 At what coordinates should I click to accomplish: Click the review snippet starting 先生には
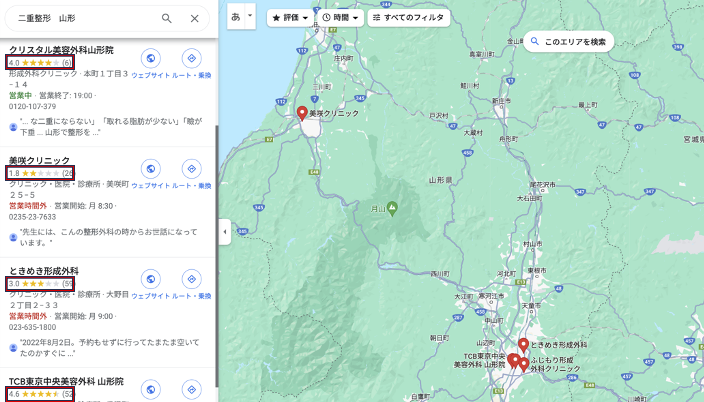[x=108, y=237]
